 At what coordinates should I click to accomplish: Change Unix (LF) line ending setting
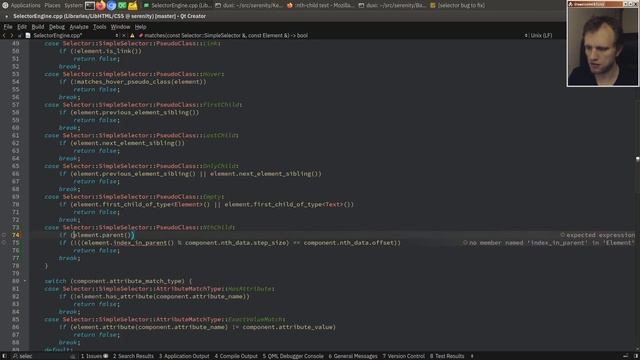pos(541,36)
